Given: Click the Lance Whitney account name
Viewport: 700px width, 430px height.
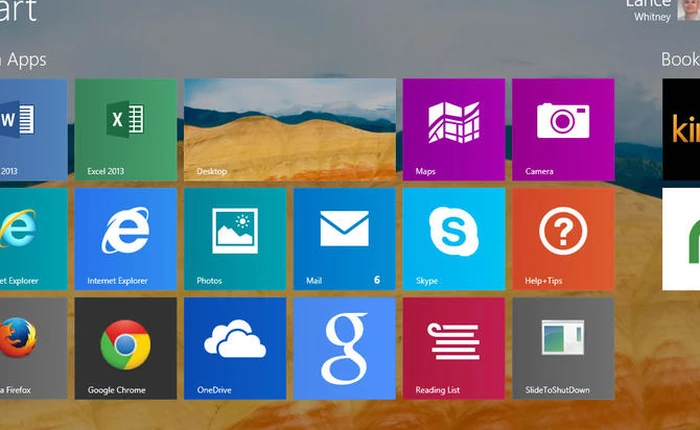Looking at the screenshot, I should [649, 10].
